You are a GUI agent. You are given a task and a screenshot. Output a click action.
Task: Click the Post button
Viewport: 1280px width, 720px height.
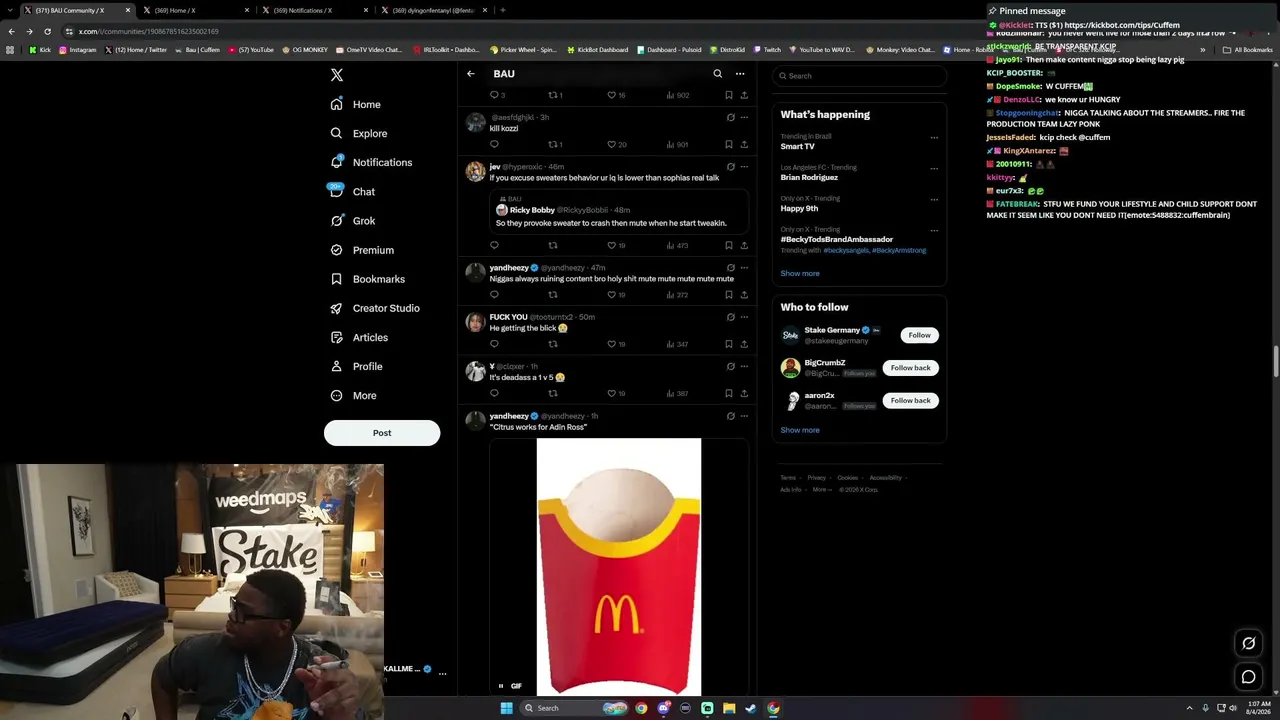(x=382, y=433)
